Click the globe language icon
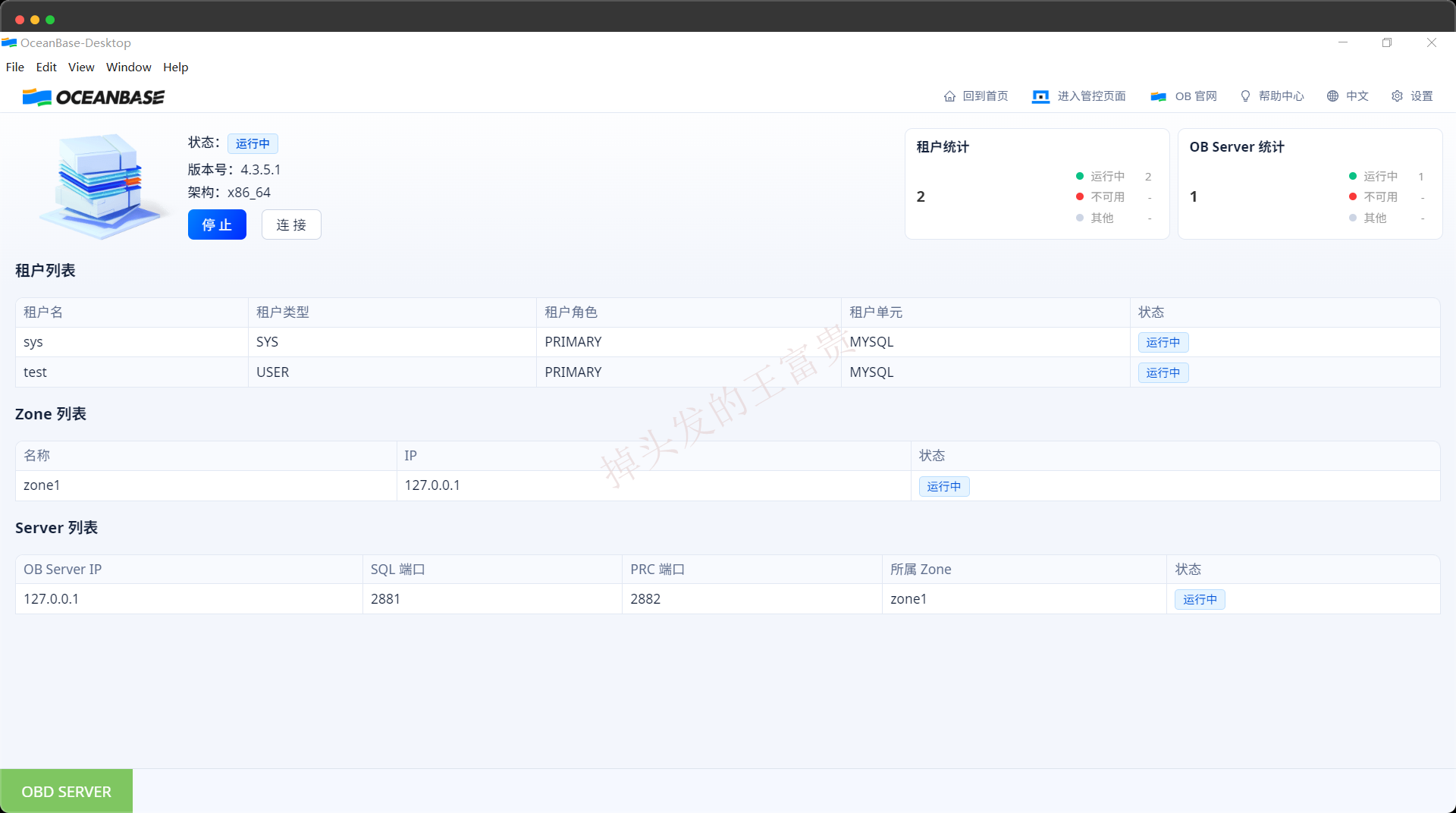 (1332, 96)
